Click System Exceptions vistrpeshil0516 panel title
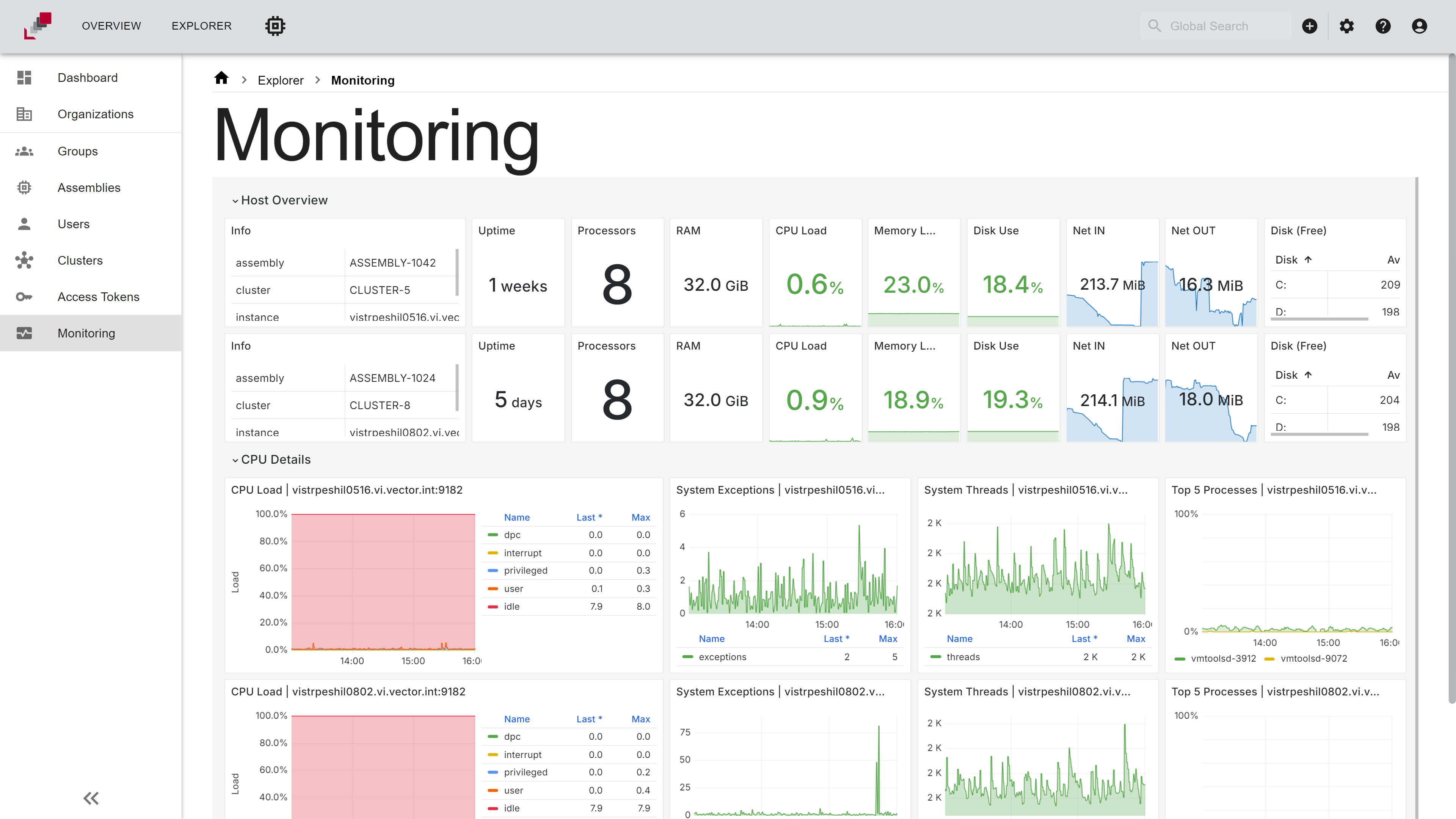1456x819 pixels. click(780, 490)
